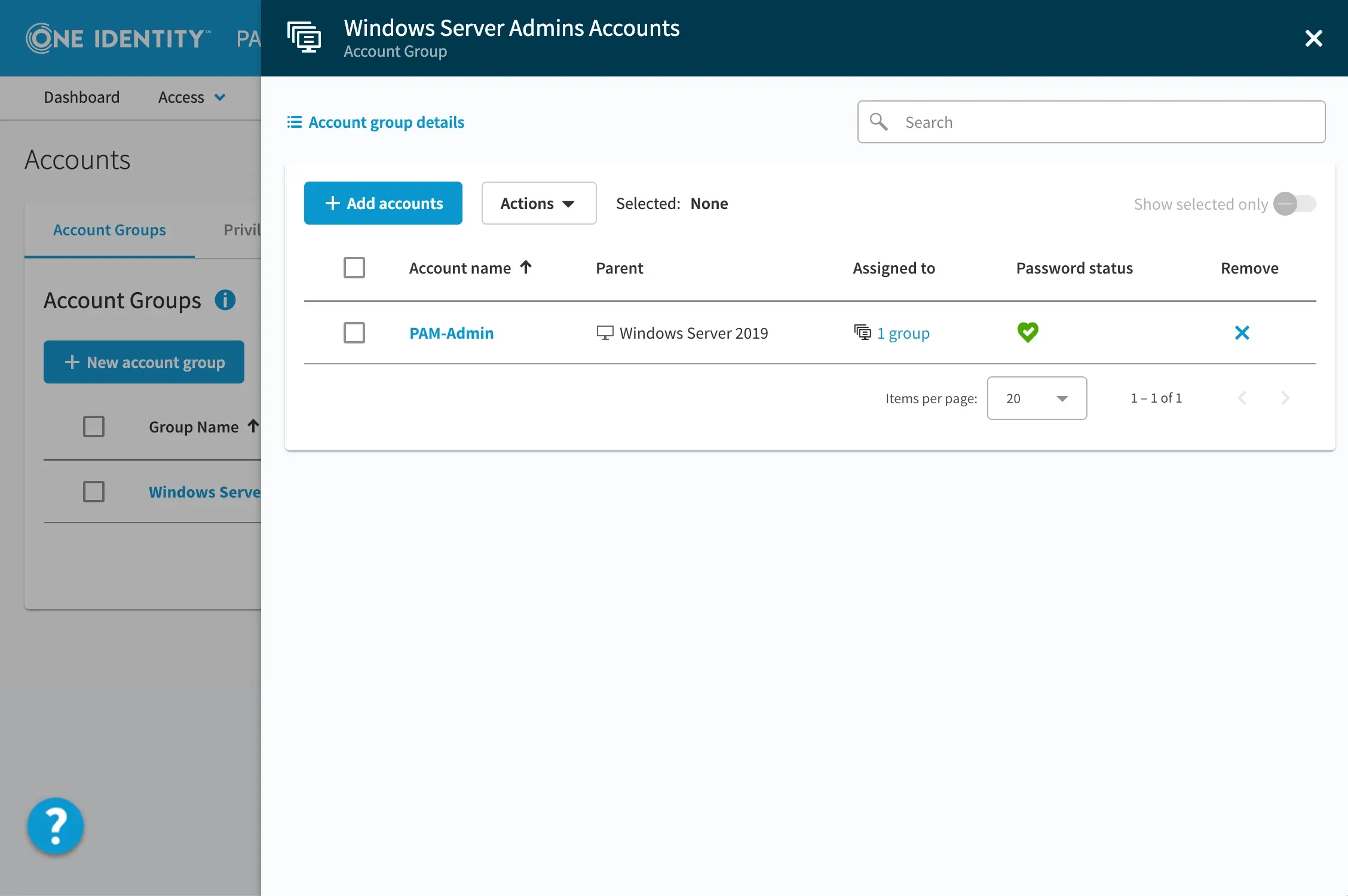The height and width of the screenshot is (896, 1348).
Task: Click the help question mark bubble
Action: [x=56, y=826]
